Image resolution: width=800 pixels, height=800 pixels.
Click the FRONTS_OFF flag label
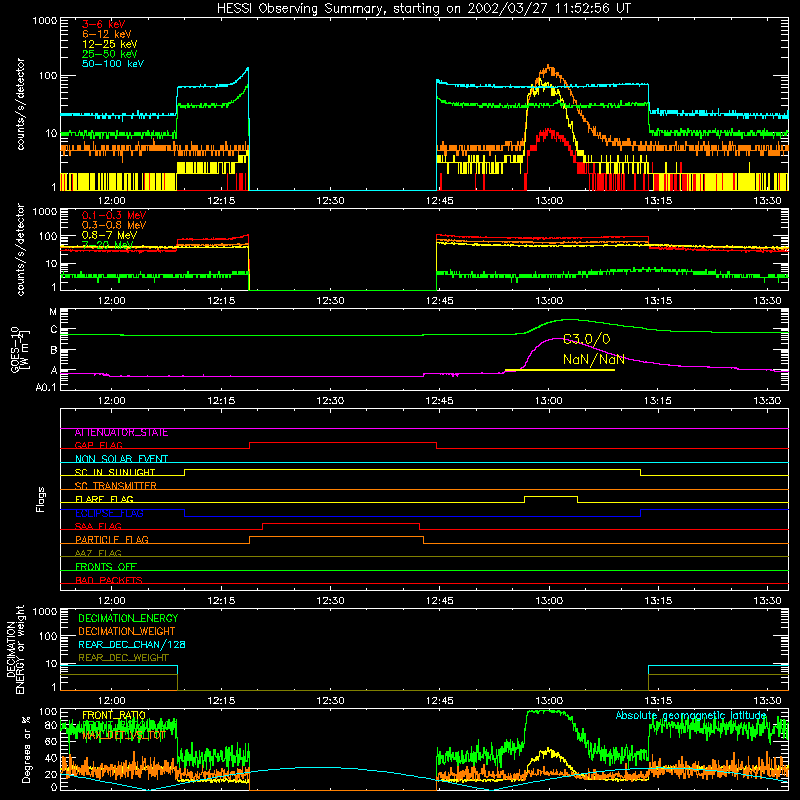point(106,567)
